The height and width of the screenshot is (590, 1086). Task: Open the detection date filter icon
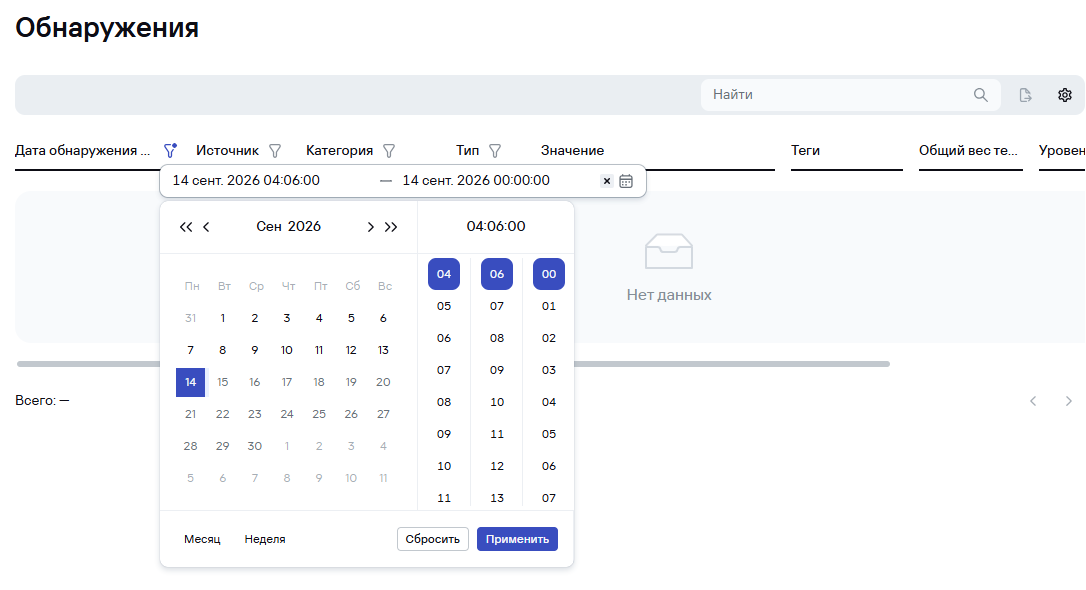click(x=170, y=150)
